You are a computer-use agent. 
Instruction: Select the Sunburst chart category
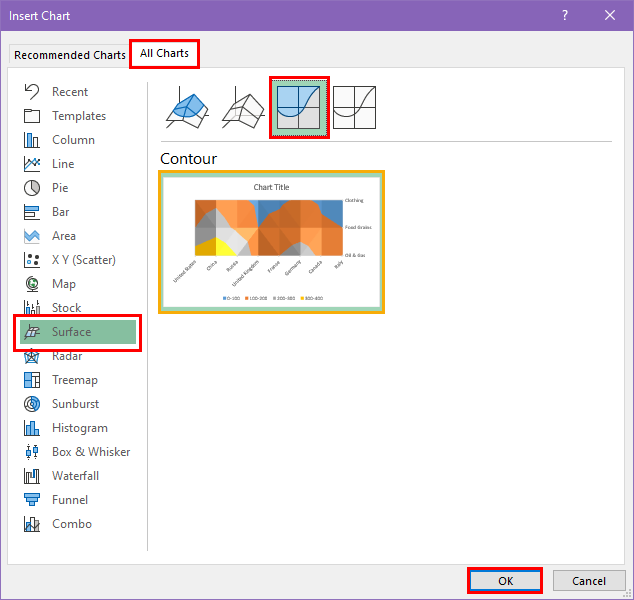pos(78,404)
